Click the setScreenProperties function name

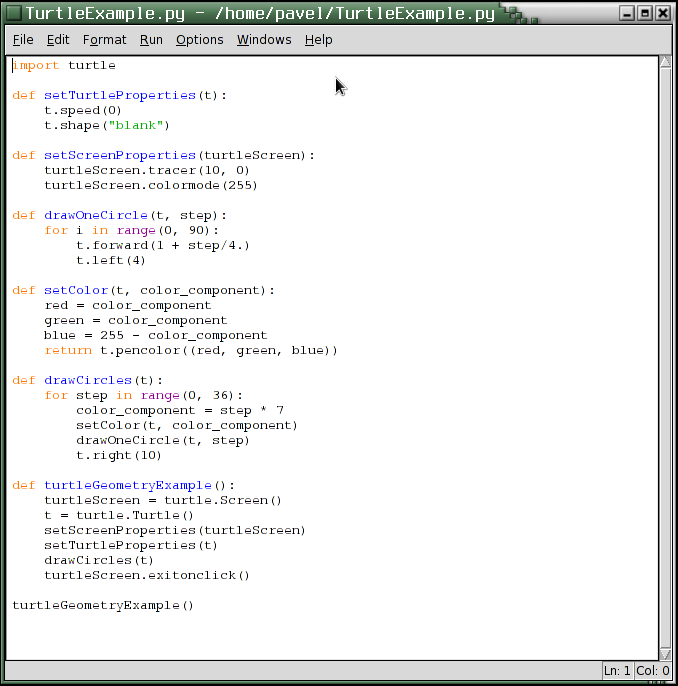119,155
